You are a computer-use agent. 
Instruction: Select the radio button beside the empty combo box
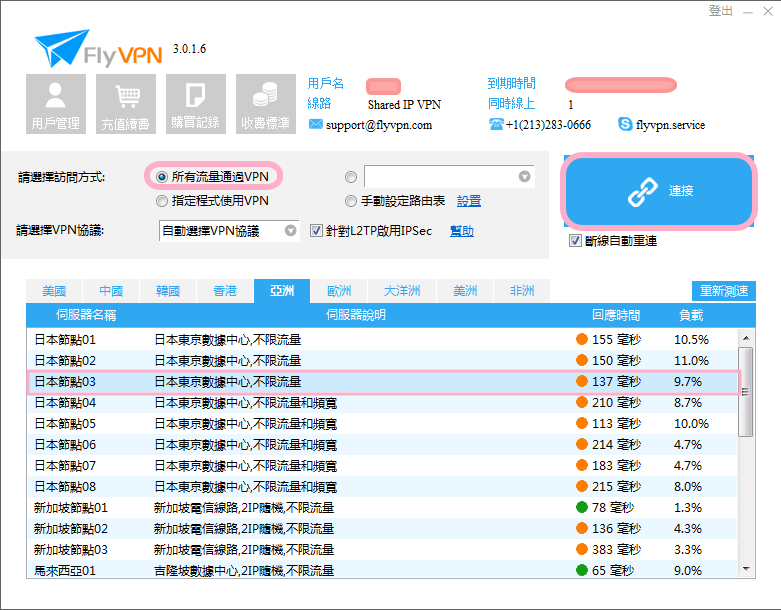point(351,177)
